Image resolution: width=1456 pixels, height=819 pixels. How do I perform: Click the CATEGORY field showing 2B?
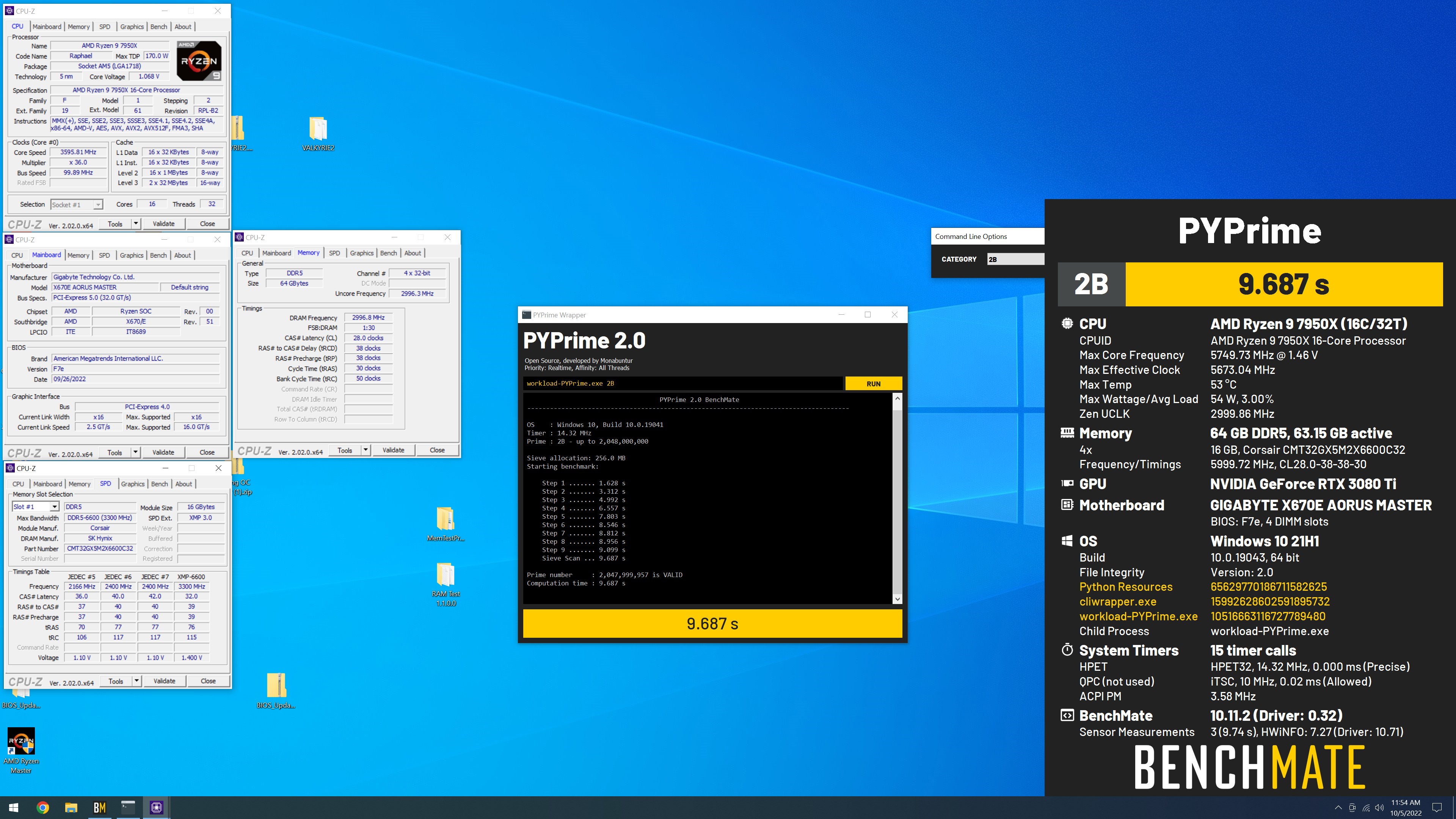pyautogui.click(x=1015, y=259)
